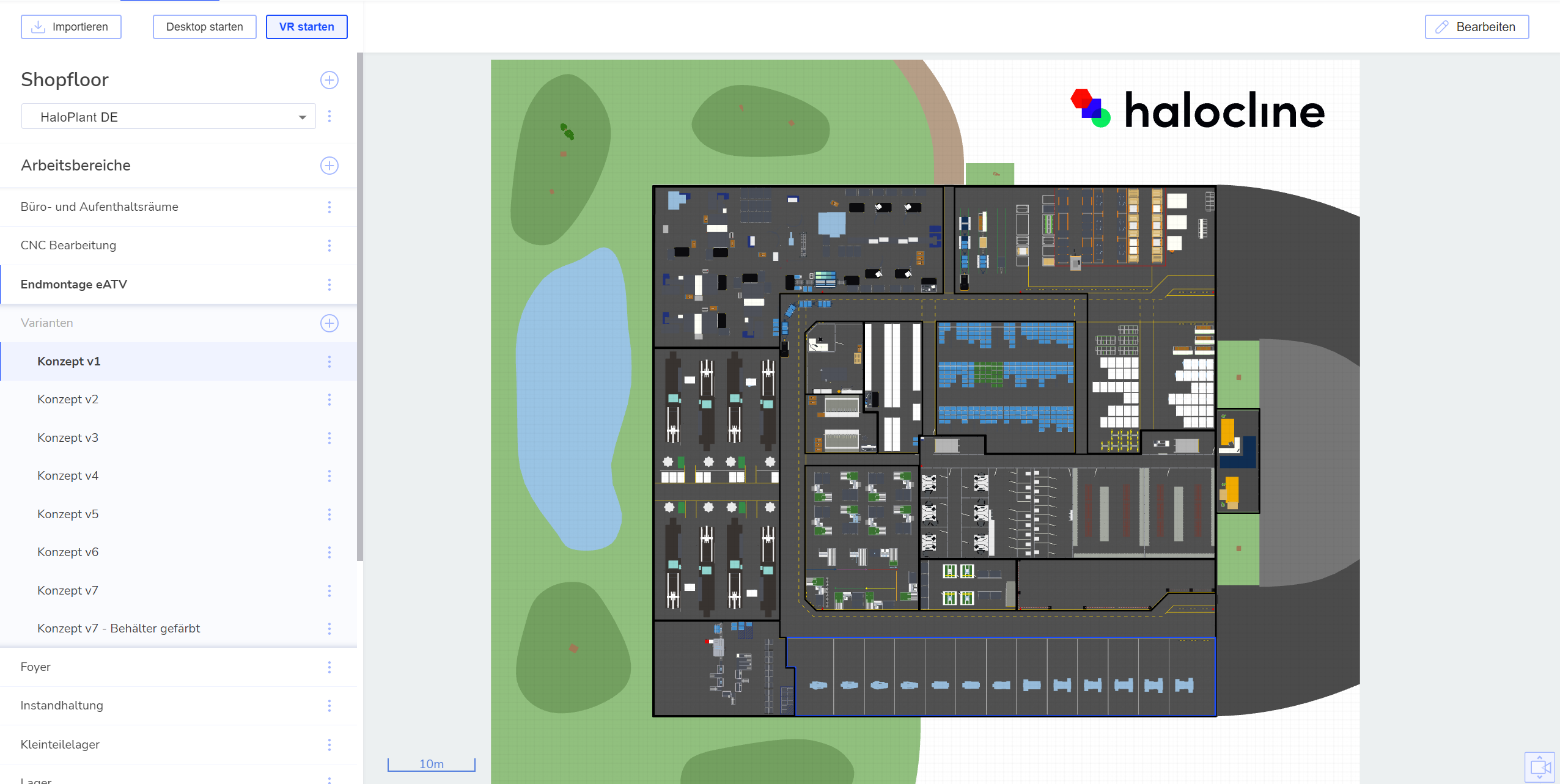Start VR mode with VR starten
1560x784 pixels.
pos(306,26)
